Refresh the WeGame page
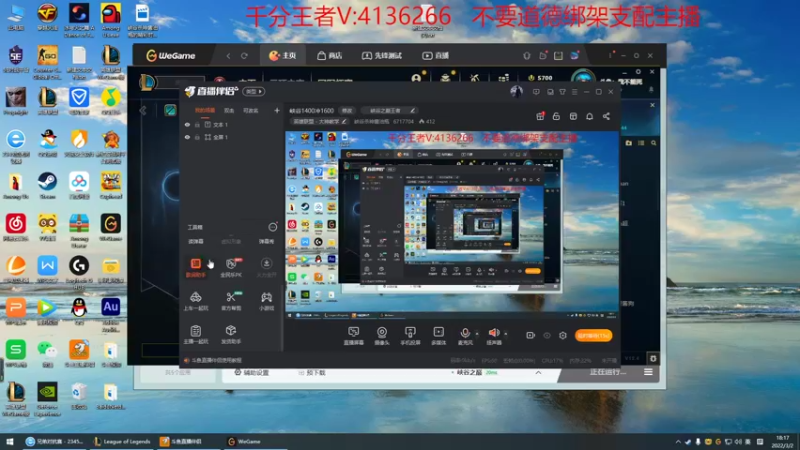This screenshot has width=800, height=450. tap(244, 56)
